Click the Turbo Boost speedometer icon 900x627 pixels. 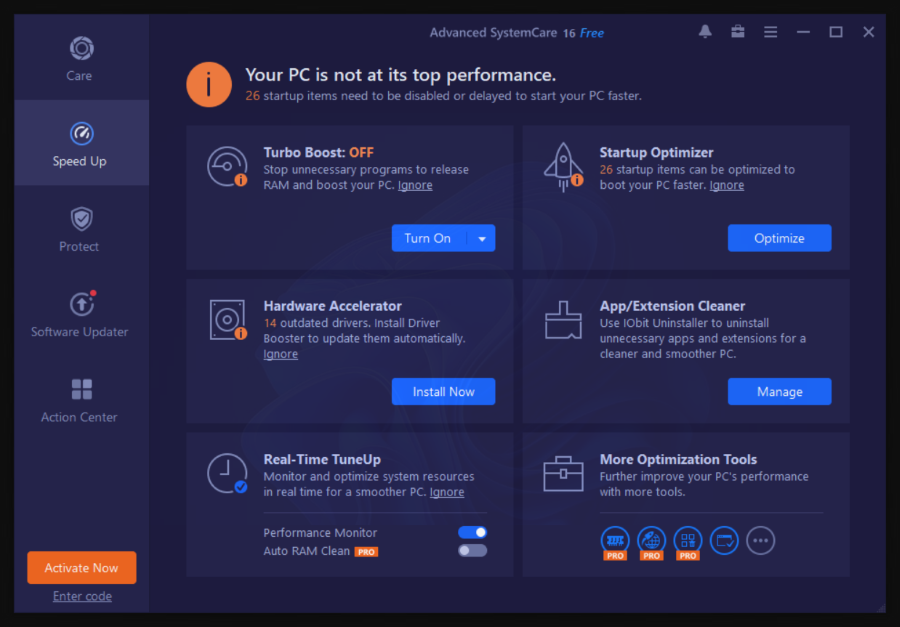coord(226,166)
